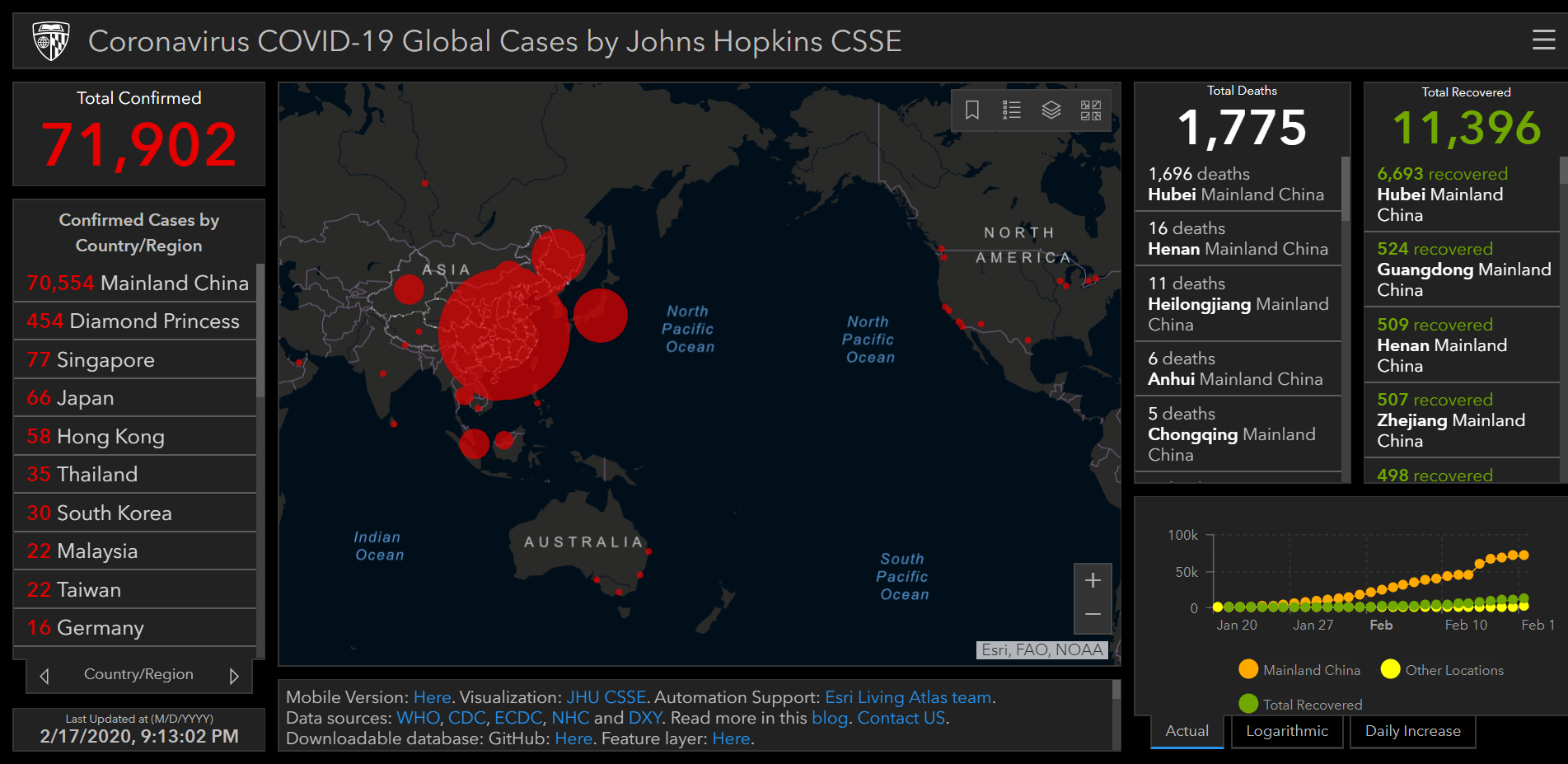The height and width of the screenshot is (764, 1568).
Task: Click Hubei 1,696 deaths entry
Action: point(1238,184)
